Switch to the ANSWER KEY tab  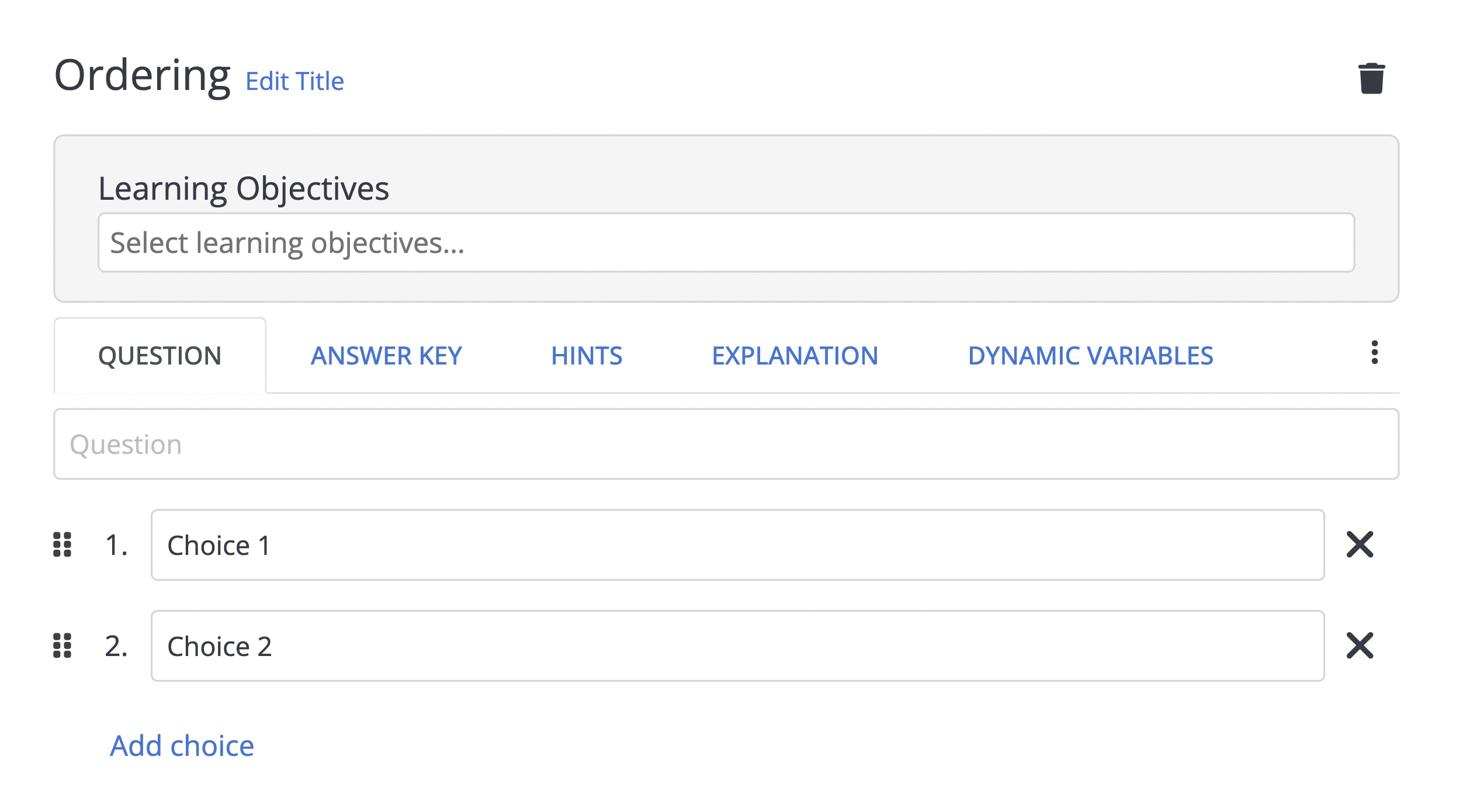(x=386, y=356)
